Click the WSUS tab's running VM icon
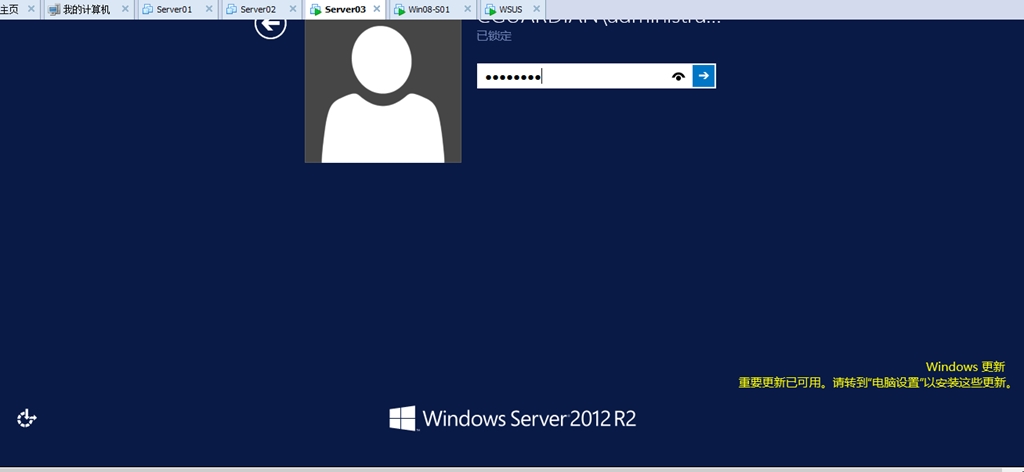Viewport: 1024px width, 472px height. click(x=490, y=10)
